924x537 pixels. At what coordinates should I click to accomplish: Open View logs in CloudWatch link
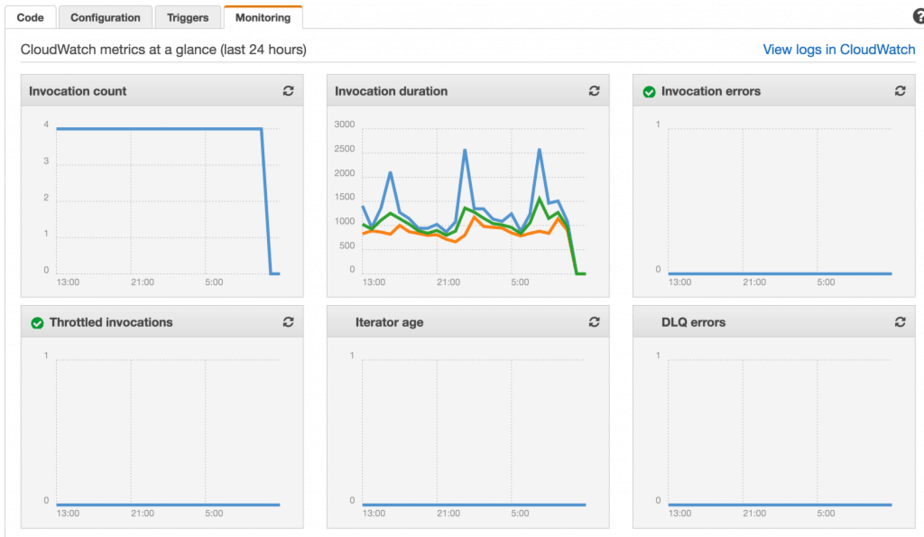(838, 49)
